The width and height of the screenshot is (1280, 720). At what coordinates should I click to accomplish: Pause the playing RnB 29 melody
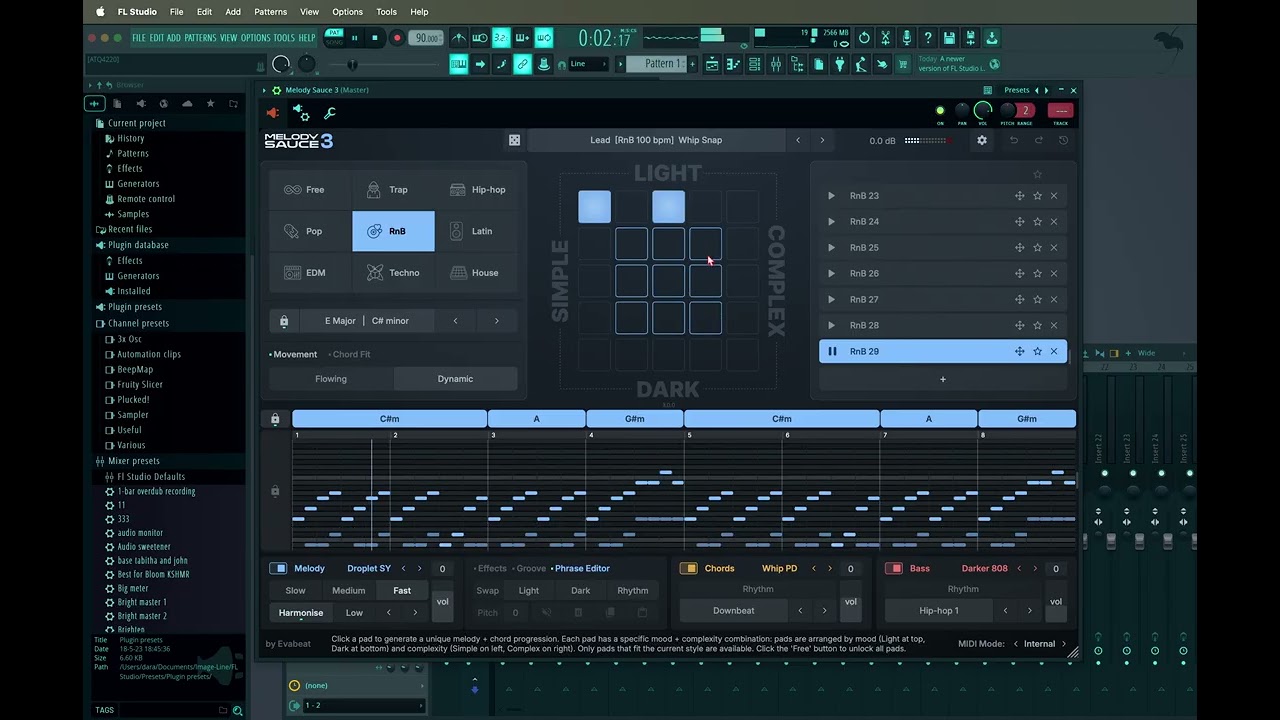pyautogui.click(x=832, y=352)
